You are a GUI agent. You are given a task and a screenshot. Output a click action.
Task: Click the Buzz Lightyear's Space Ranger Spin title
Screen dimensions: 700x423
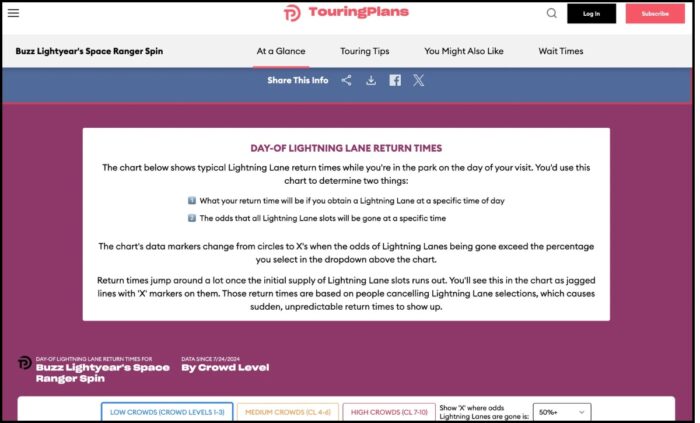89,51
